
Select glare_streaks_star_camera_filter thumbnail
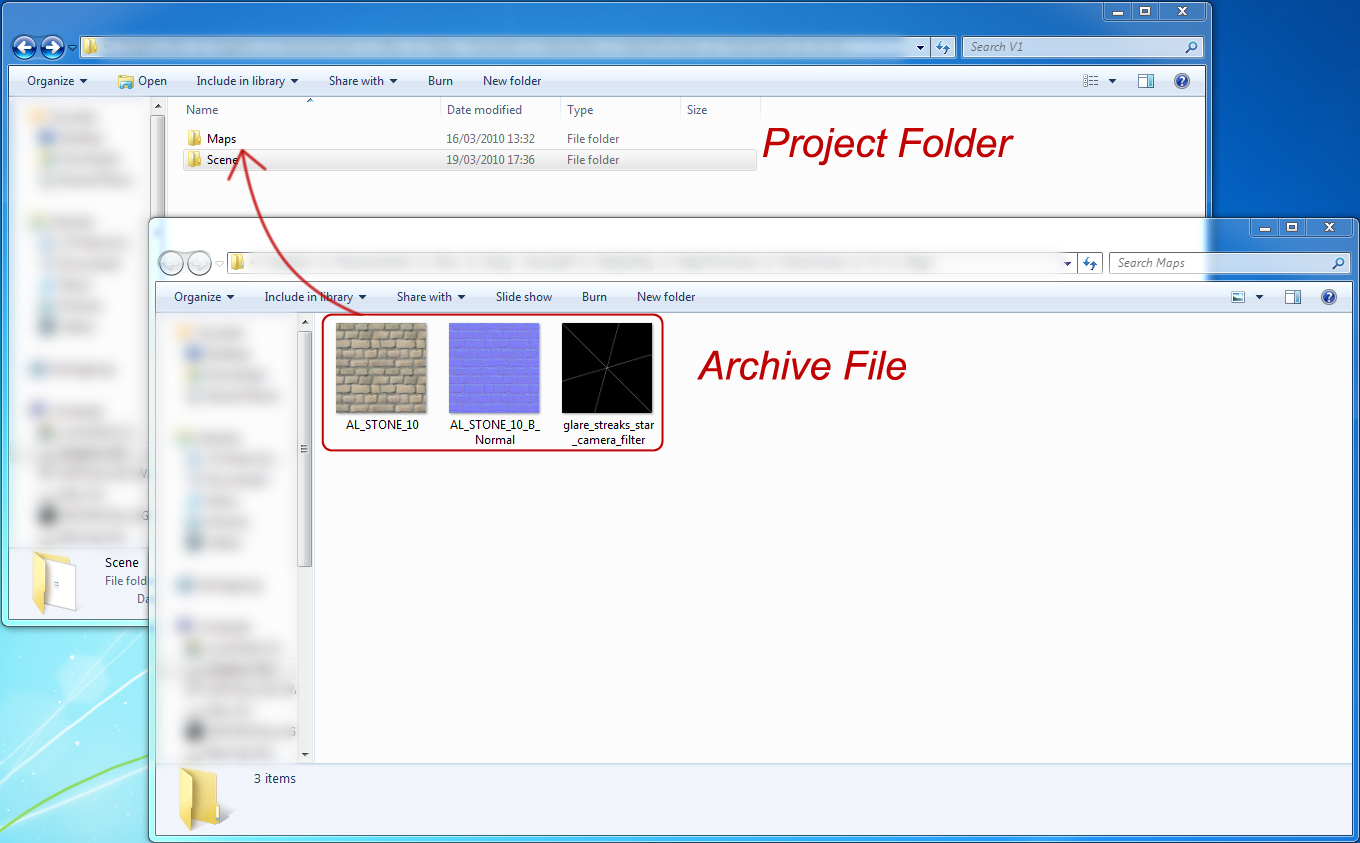(607, 368)
